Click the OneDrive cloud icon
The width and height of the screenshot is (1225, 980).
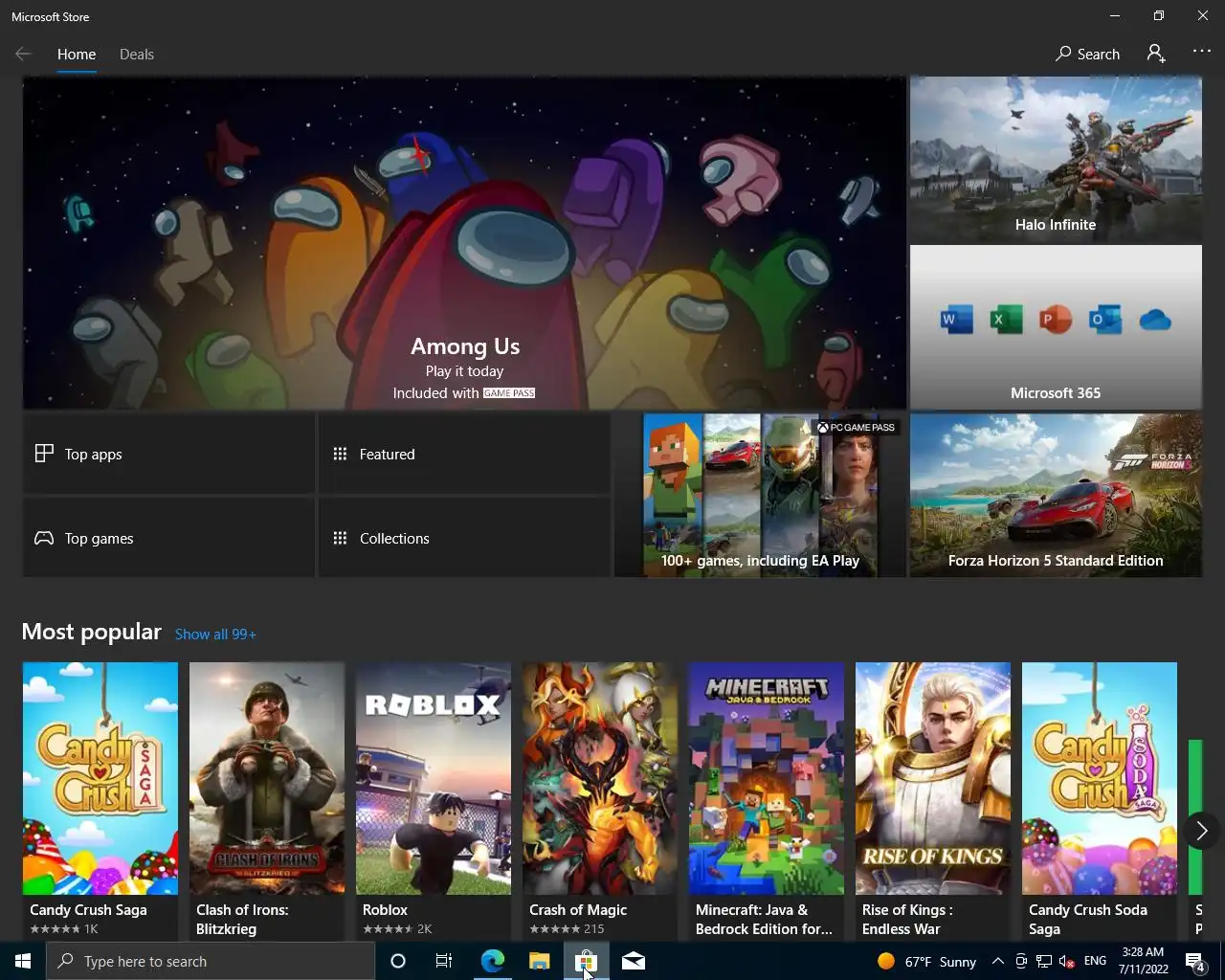pos(1156,320)
